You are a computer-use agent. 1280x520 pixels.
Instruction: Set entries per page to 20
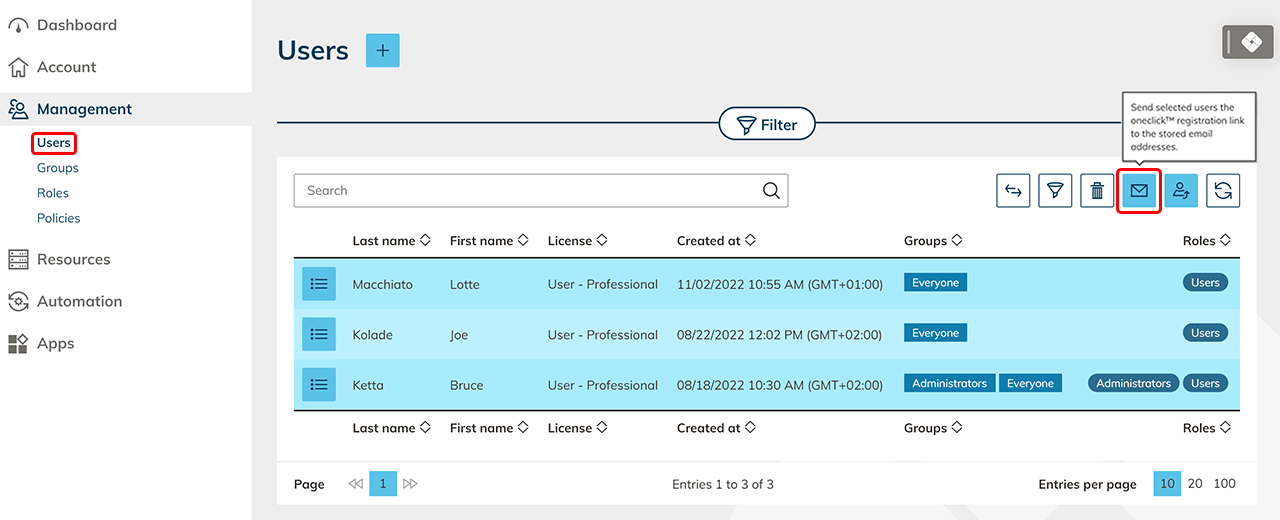1195,484
